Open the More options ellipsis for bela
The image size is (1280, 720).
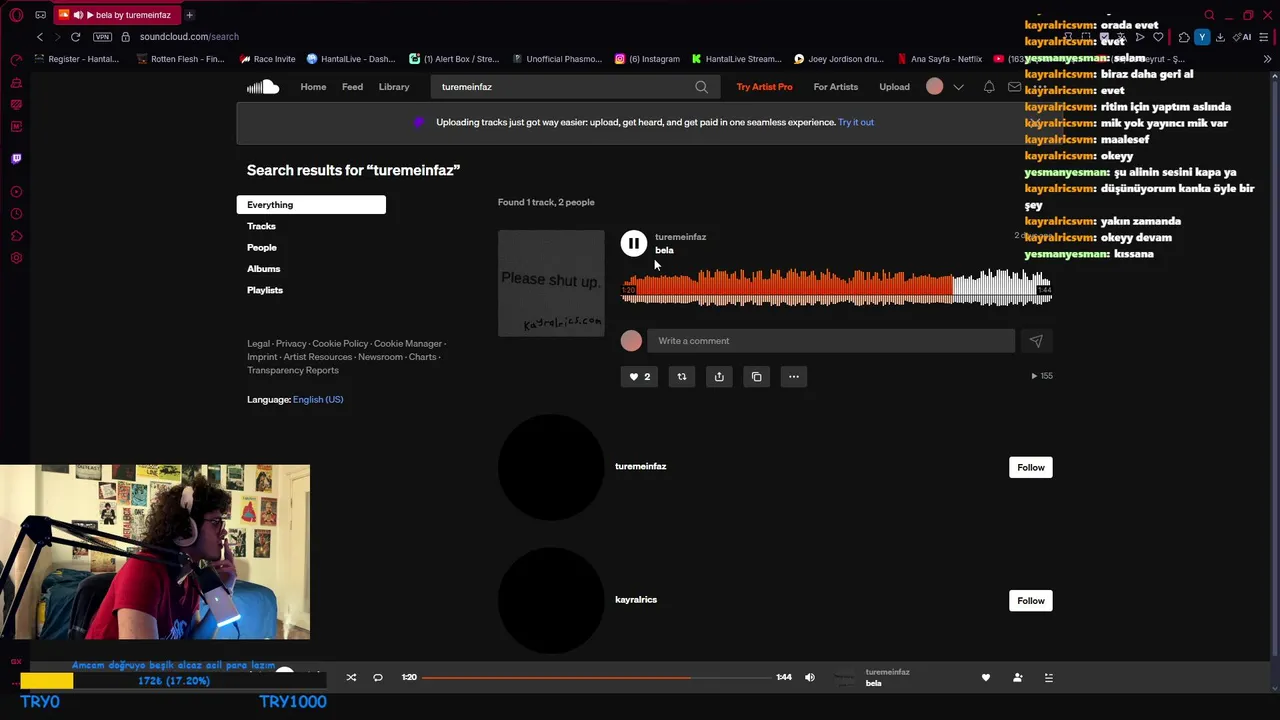pyautogui.click(x=794, y=377)
